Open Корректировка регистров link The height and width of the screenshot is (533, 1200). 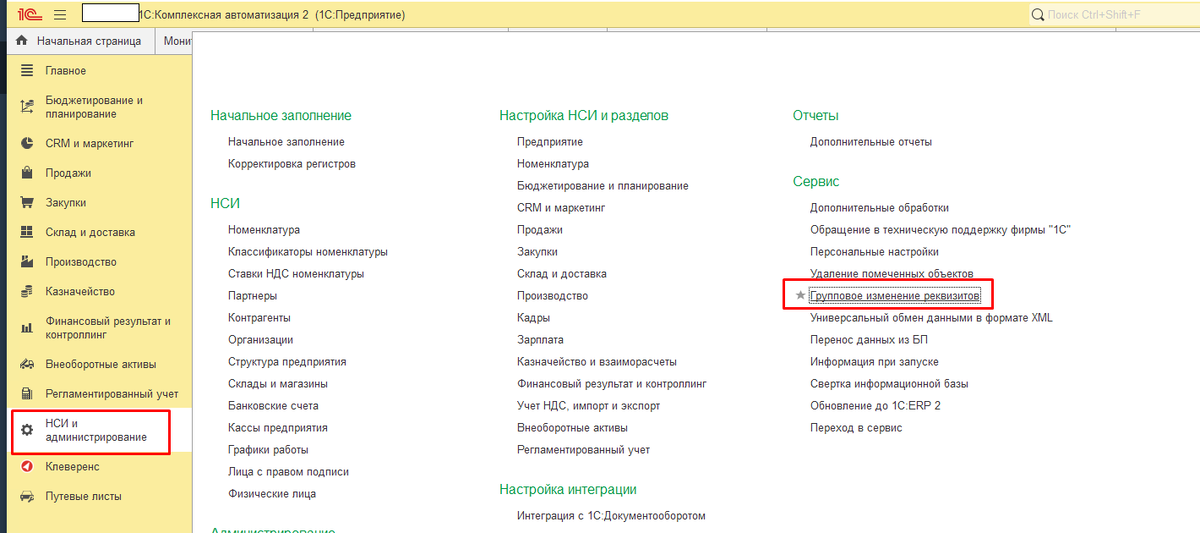(x=292, y=164)
